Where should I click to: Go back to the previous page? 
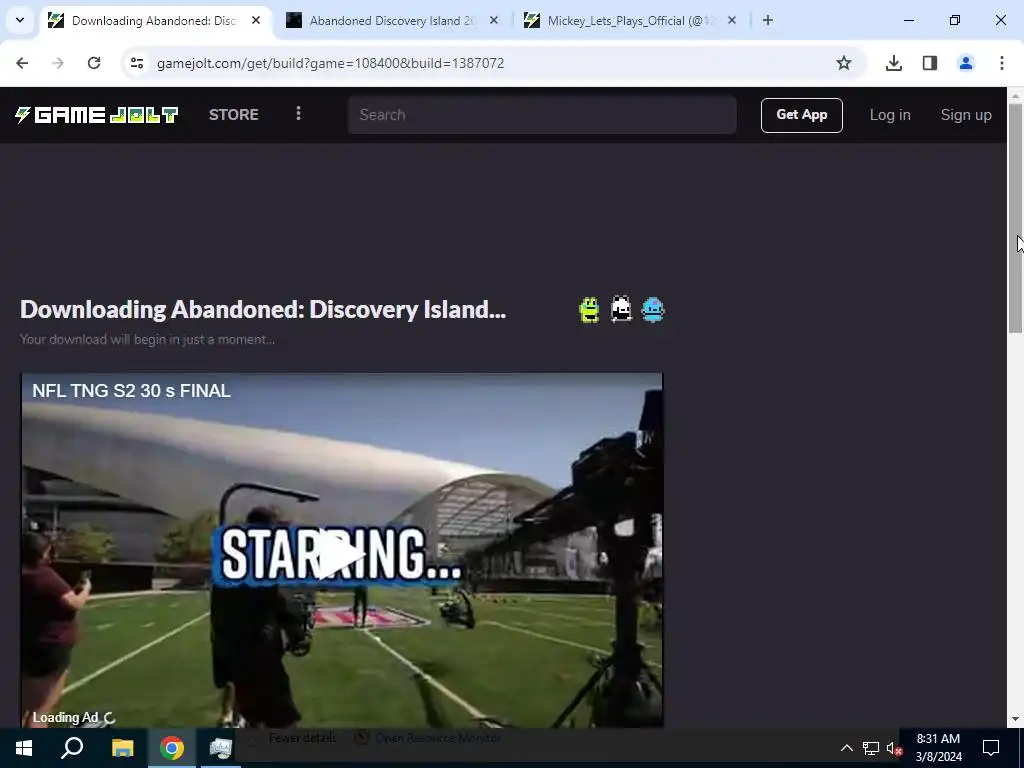tap(22, 63)
